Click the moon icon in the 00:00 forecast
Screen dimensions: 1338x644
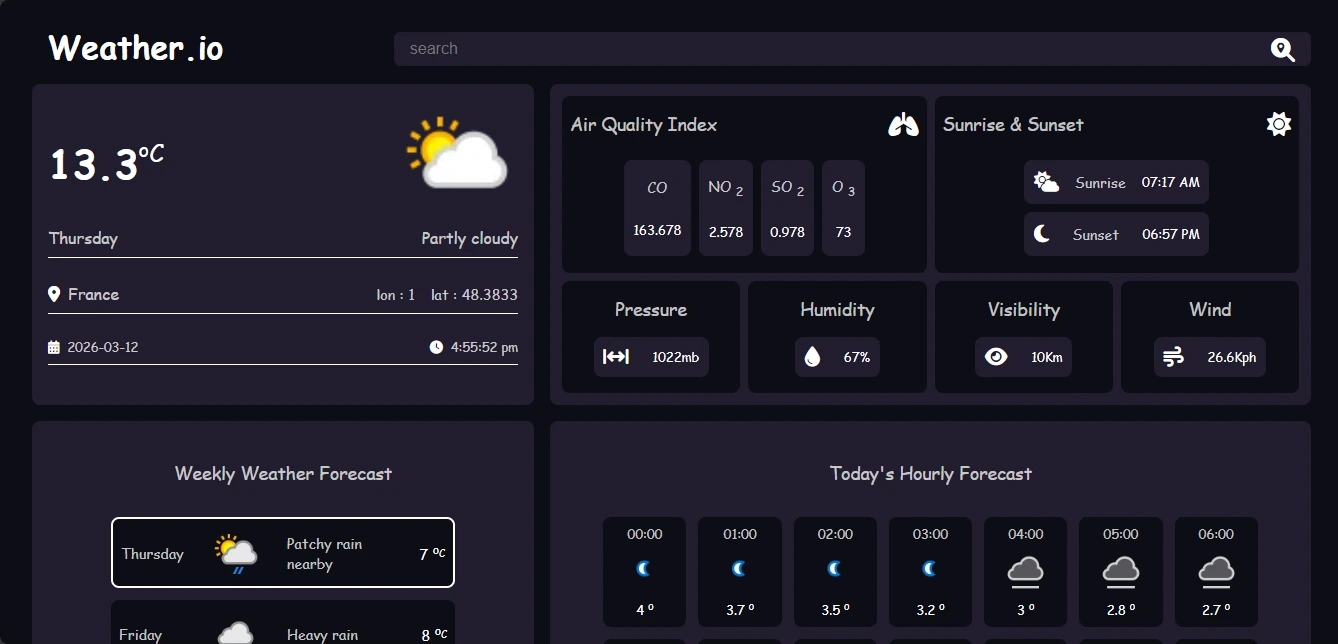[x=644, y=569]
